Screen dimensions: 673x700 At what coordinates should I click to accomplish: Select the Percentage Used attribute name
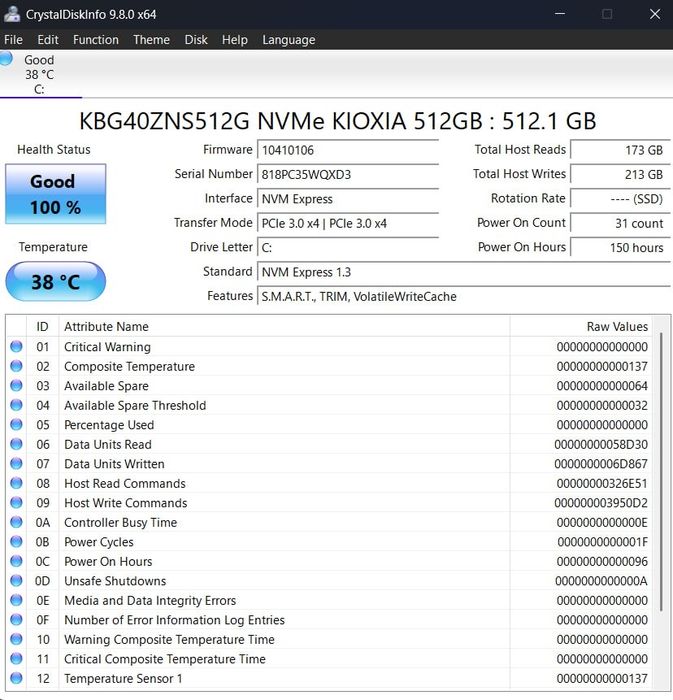tap(109, 425)
